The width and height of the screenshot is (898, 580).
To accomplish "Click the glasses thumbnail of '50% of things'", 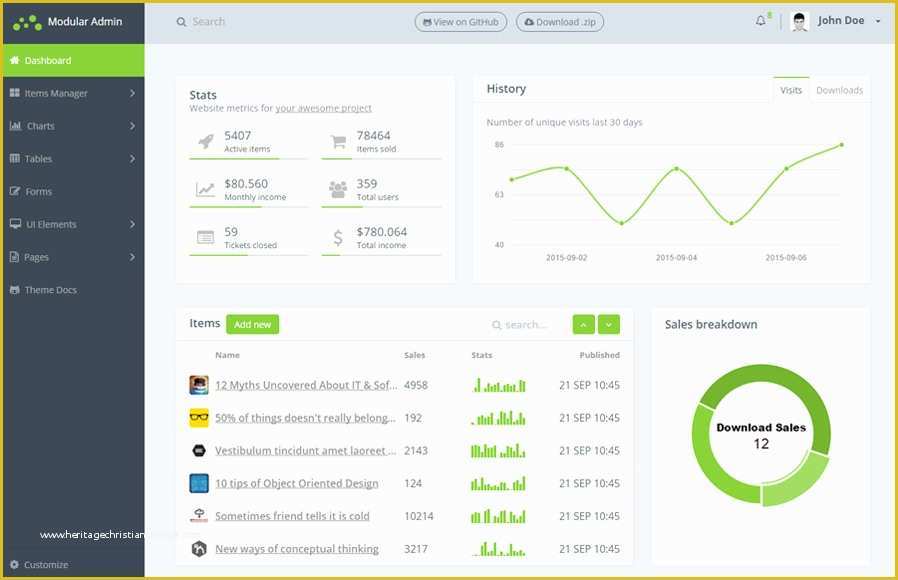I will pos(199,417).
